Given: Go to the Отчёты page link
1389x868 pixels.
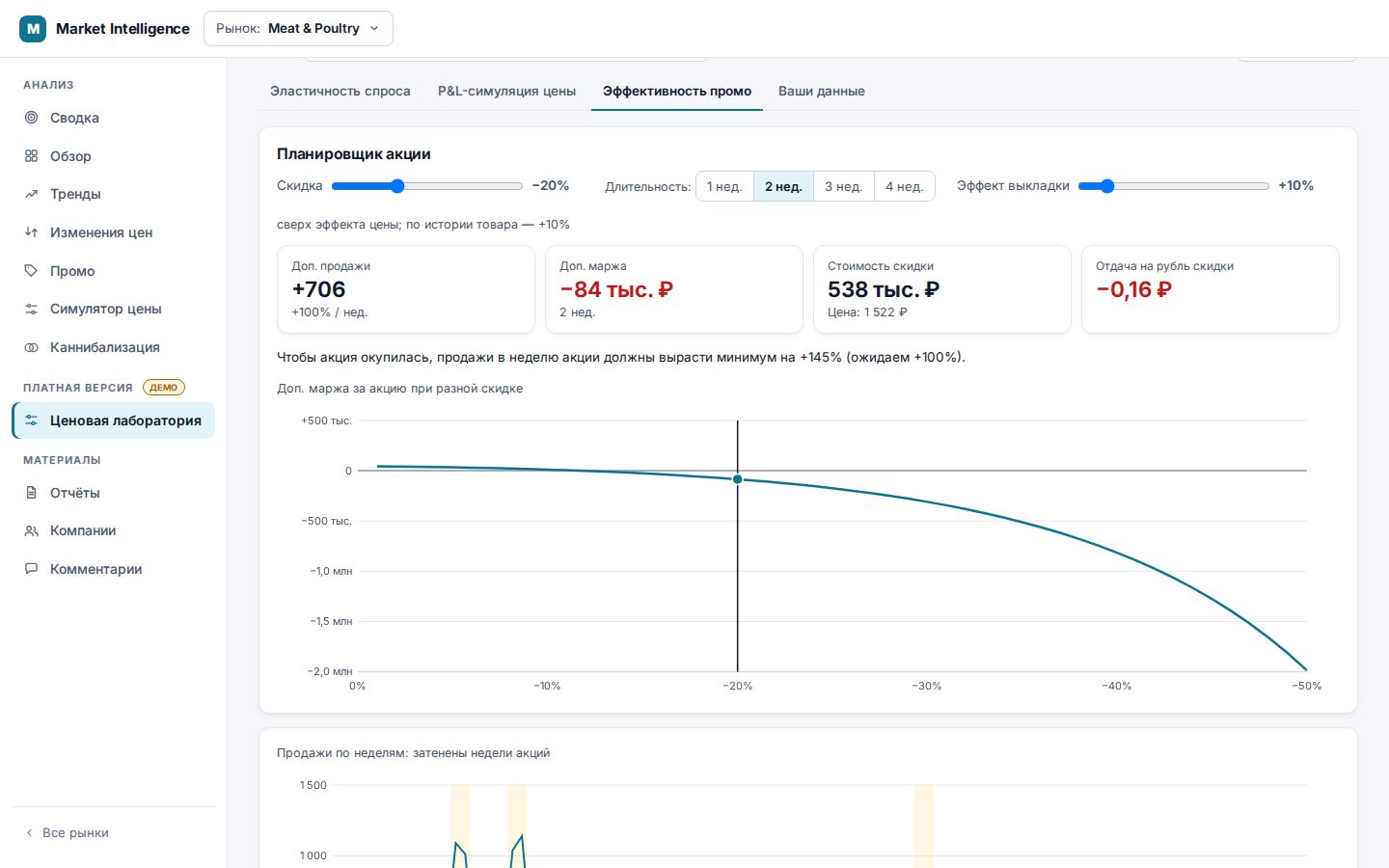Looking at the screenshot, I should coord(113,493).
